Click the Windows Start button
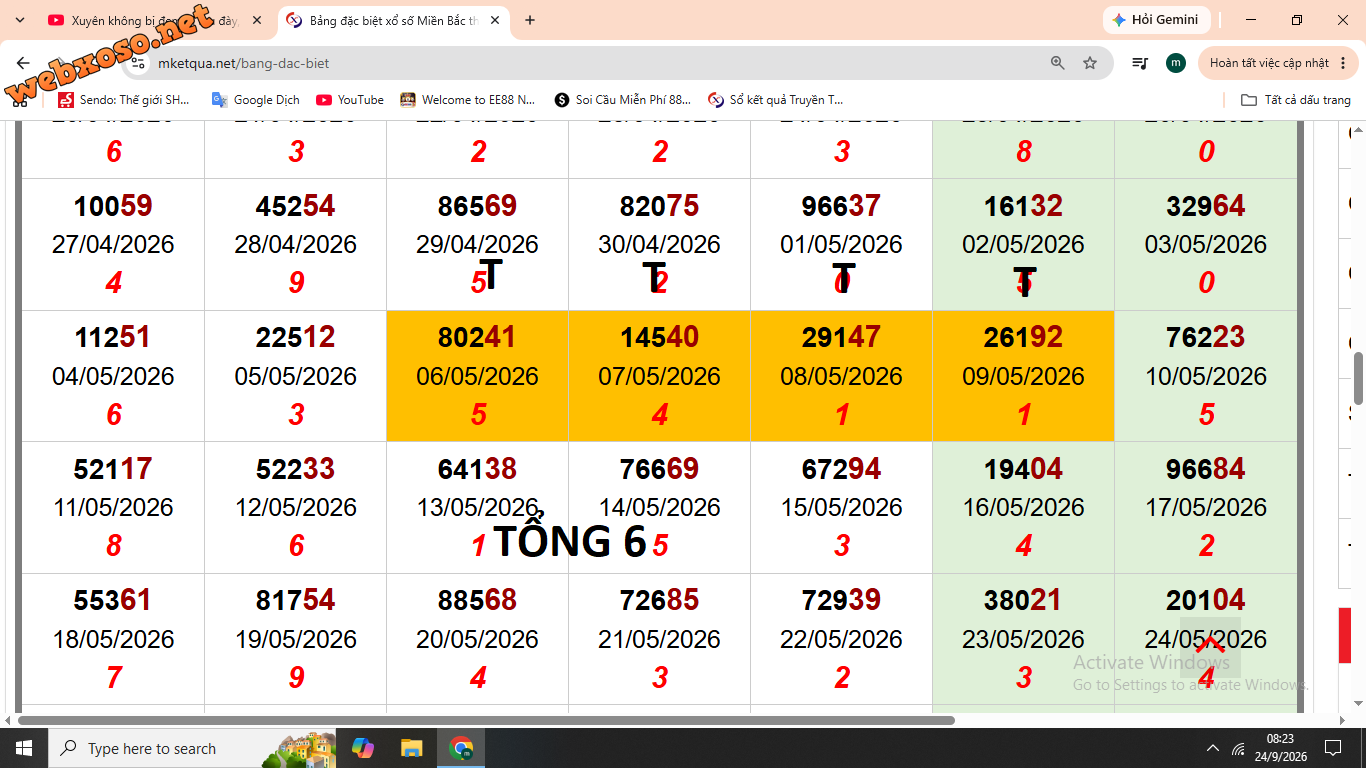This screenshot has height=768, width=1366. (23, 748)
